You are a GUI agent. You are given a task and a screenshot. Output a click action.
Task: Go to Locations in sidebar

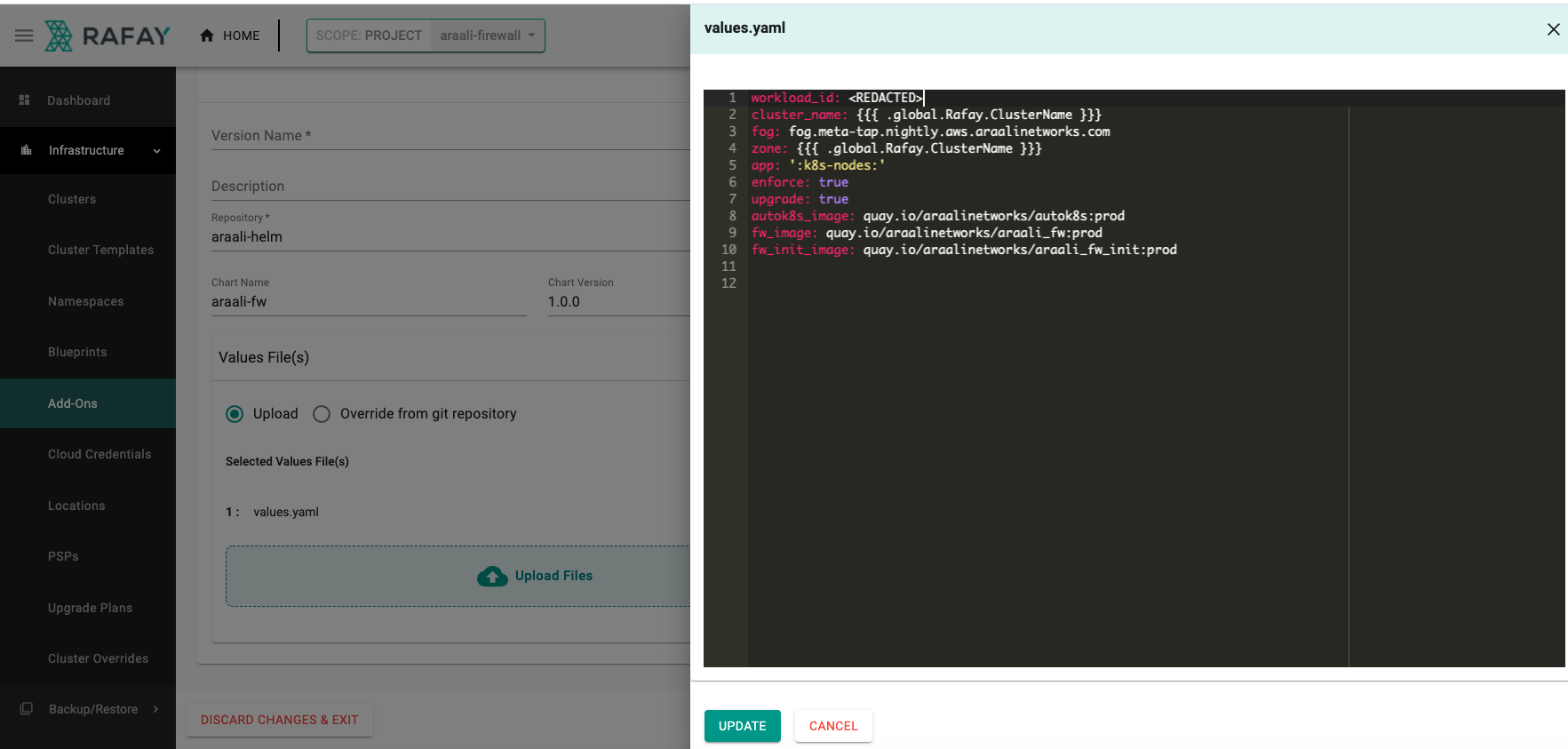pyautogui.click(x=76, y=506)
